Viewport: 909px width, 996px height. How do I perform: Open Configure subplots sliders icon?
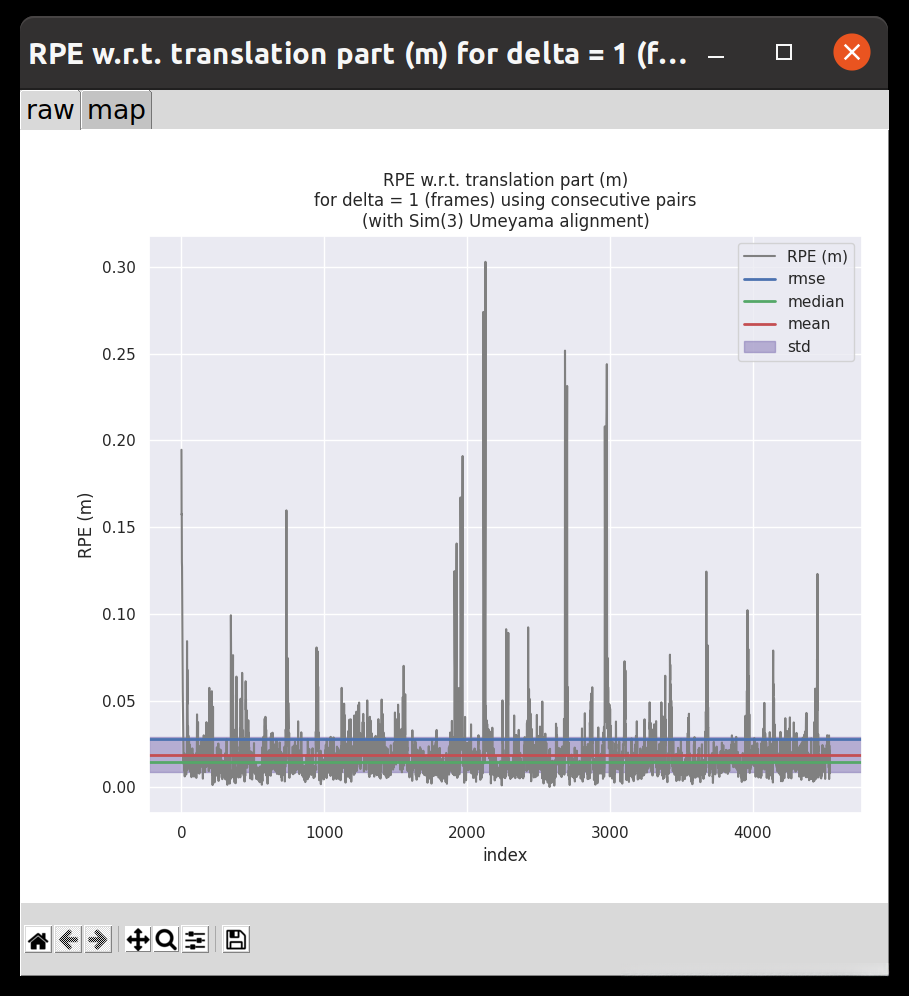point(195,939)
